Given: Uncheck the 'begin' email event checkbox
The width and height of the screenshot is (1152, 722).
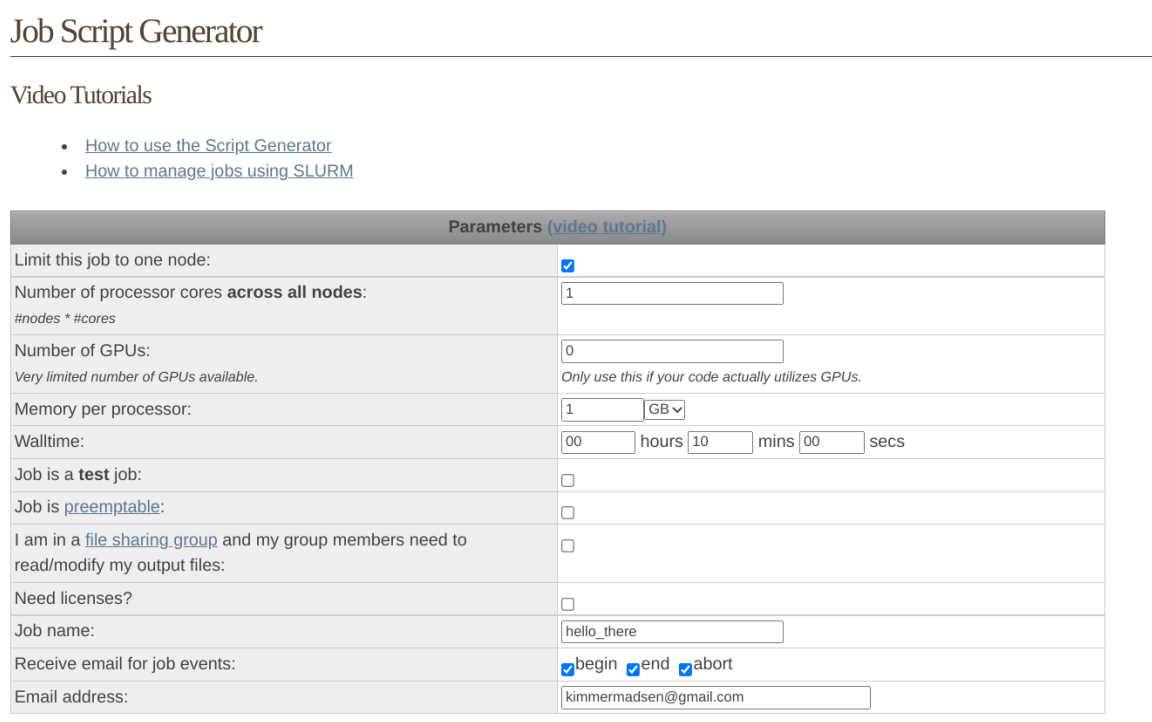Looking at the screenshot, I should coord(567,669).
